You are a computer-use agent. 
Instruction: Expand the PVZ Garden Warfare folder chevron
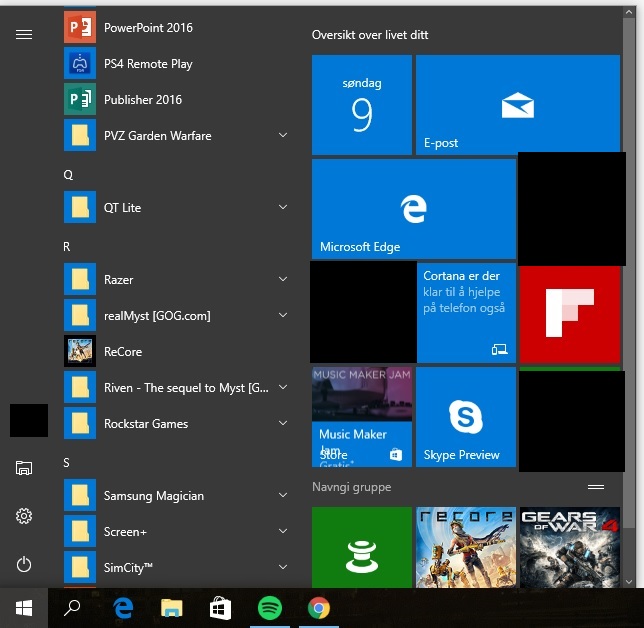[x=283, y=135]
